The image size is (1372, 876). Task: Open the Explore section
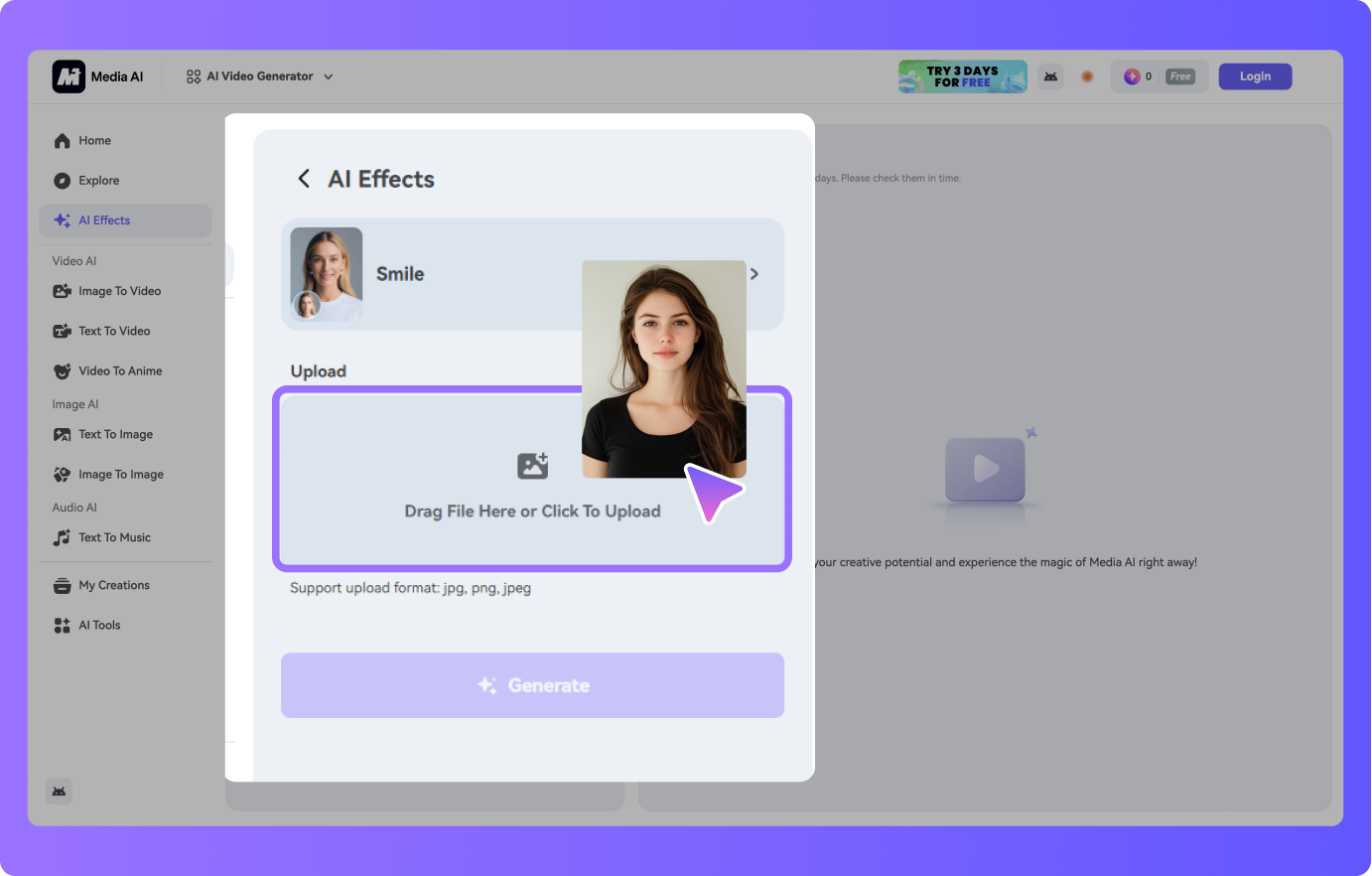97,180
